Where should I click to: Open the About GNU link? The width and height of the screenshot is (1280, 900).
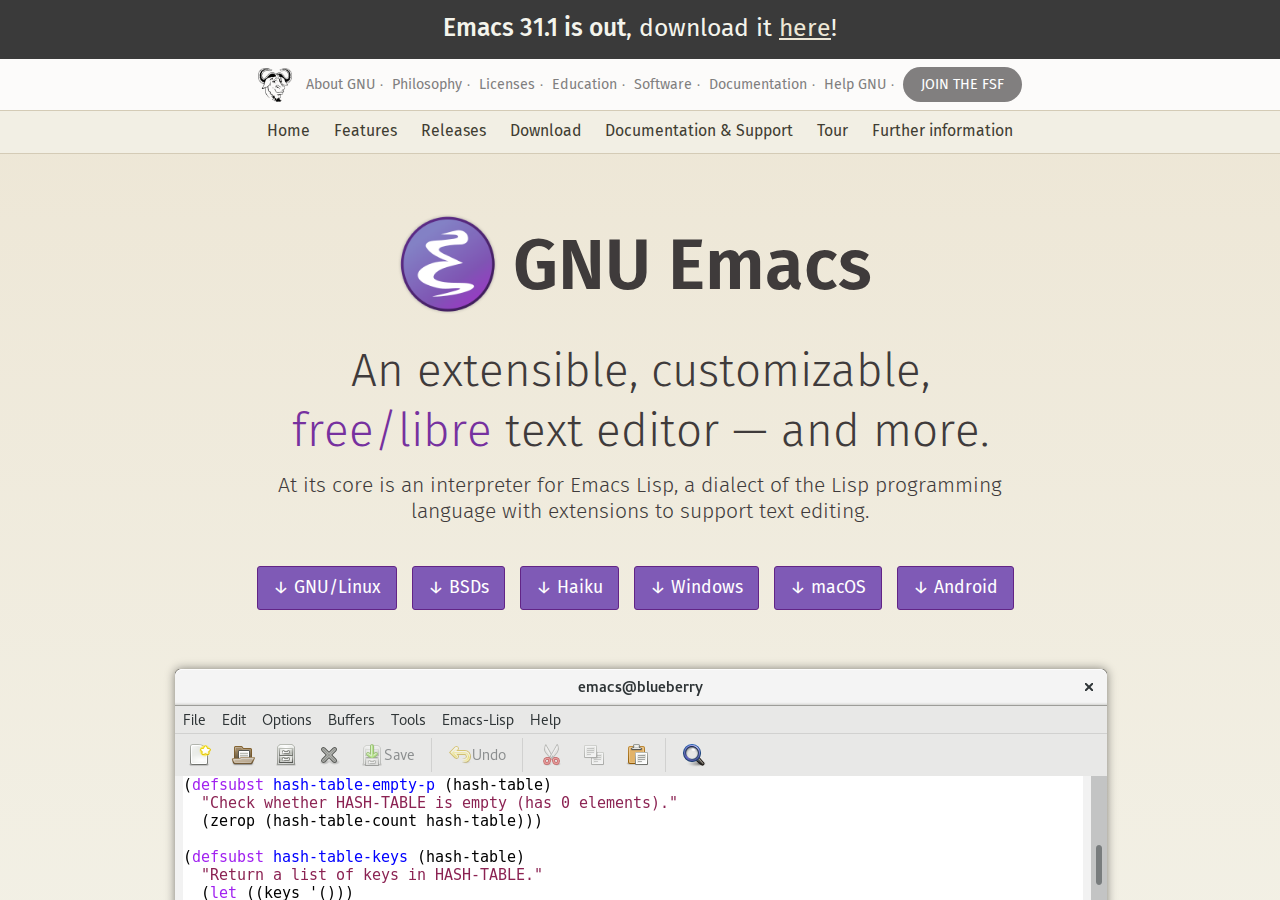(340, 84)
